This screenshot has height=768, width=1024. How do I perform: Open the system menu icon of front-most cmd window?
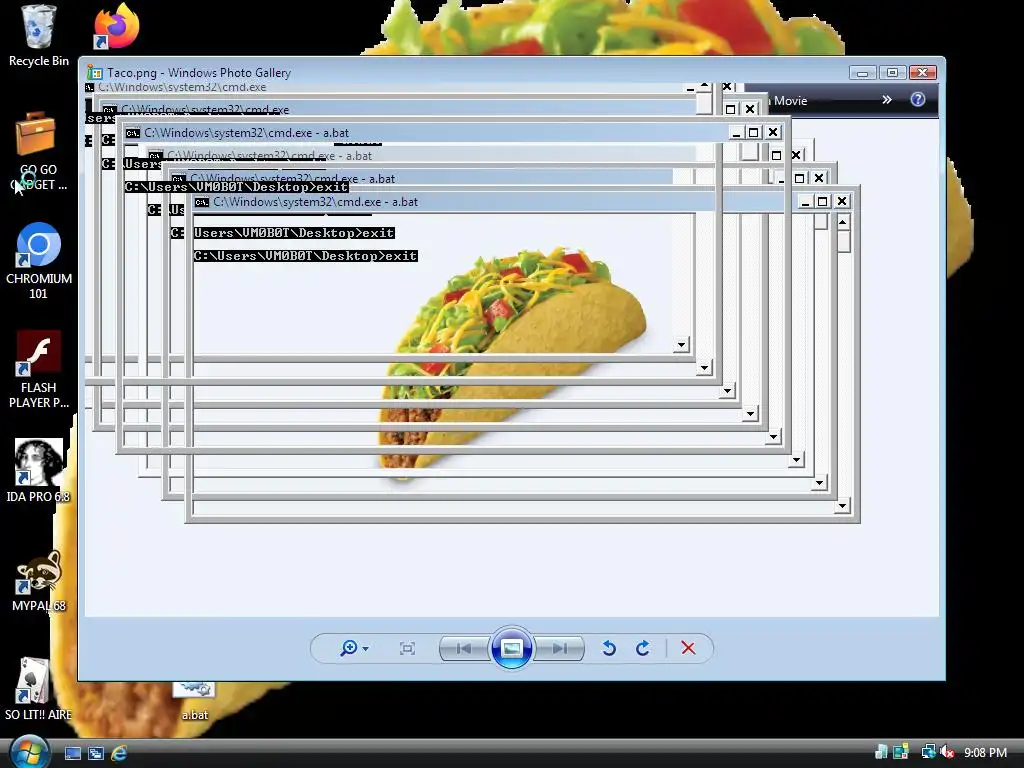(x=202, y=202)
